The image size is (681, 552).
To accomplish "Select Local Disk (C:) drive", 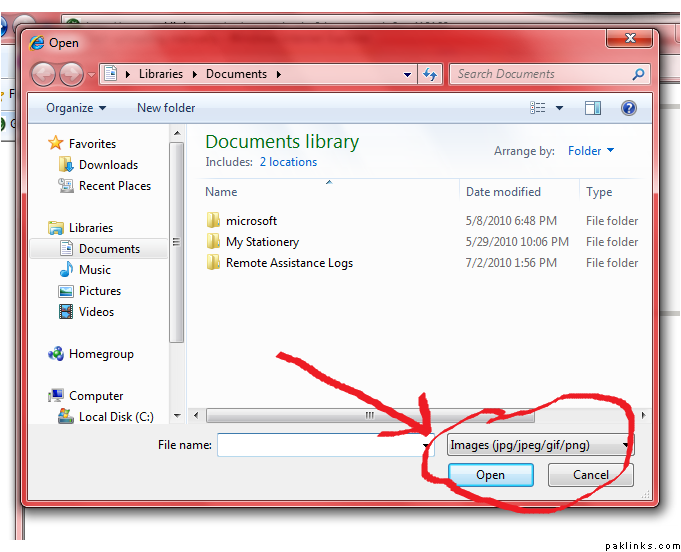I will 115,417.
